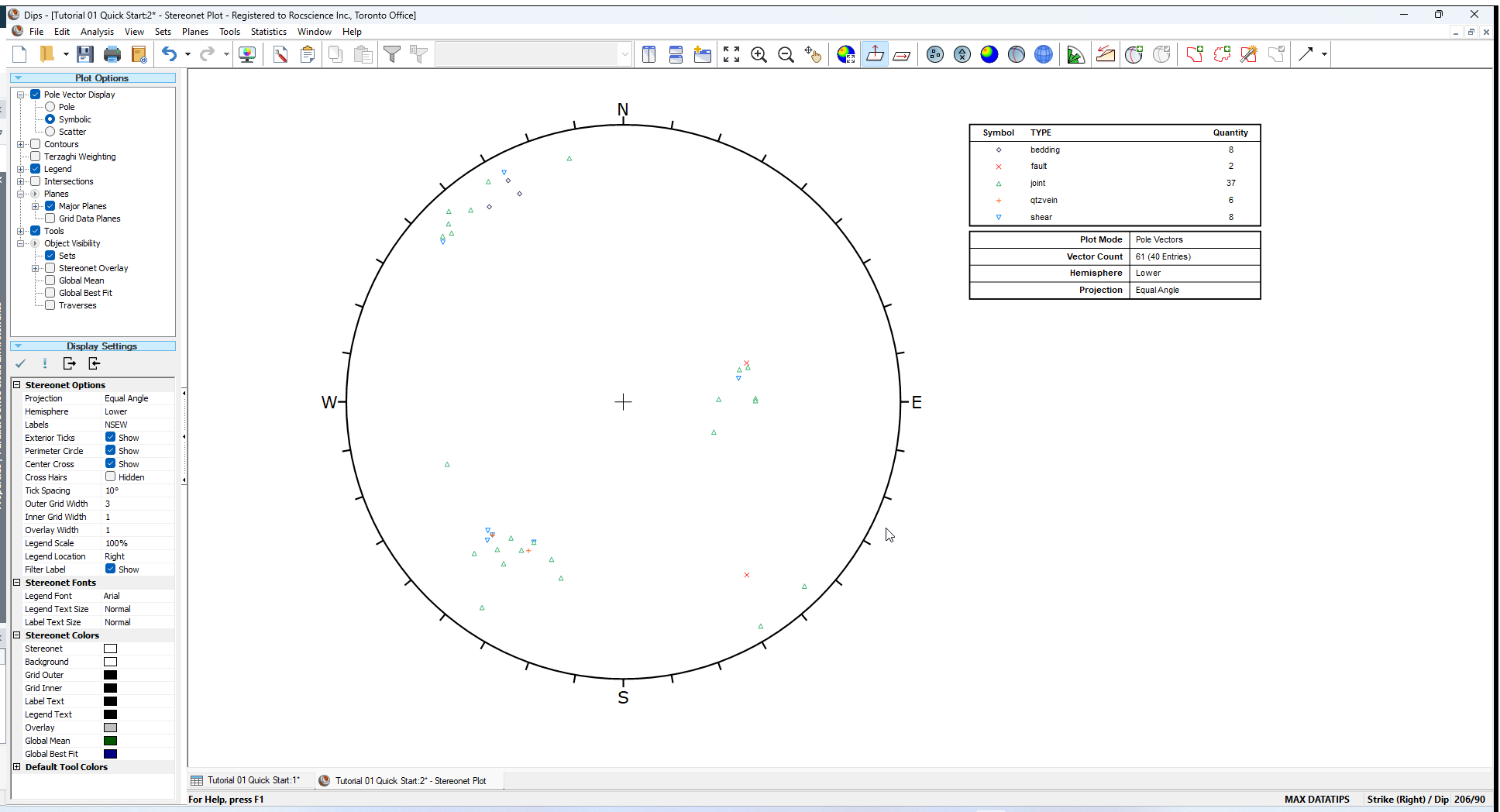This screenshot has width=1500, height=812.
Task: Check the Global Mean visibility option
Action: pyautogui.click(x=50, y=280)
